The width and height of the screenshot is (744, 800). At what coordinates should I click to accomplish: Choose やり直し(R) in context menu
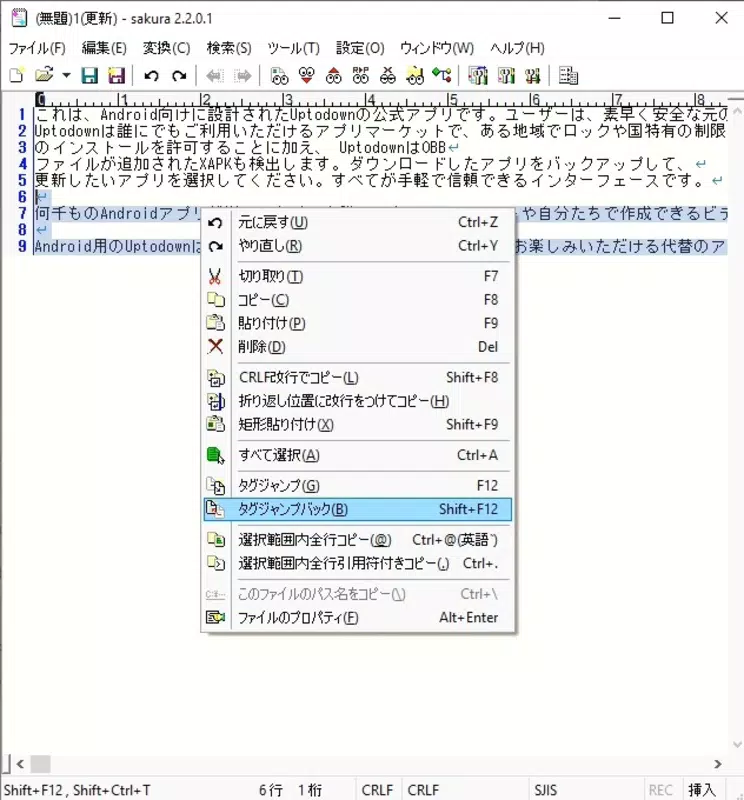pos(357,246)
